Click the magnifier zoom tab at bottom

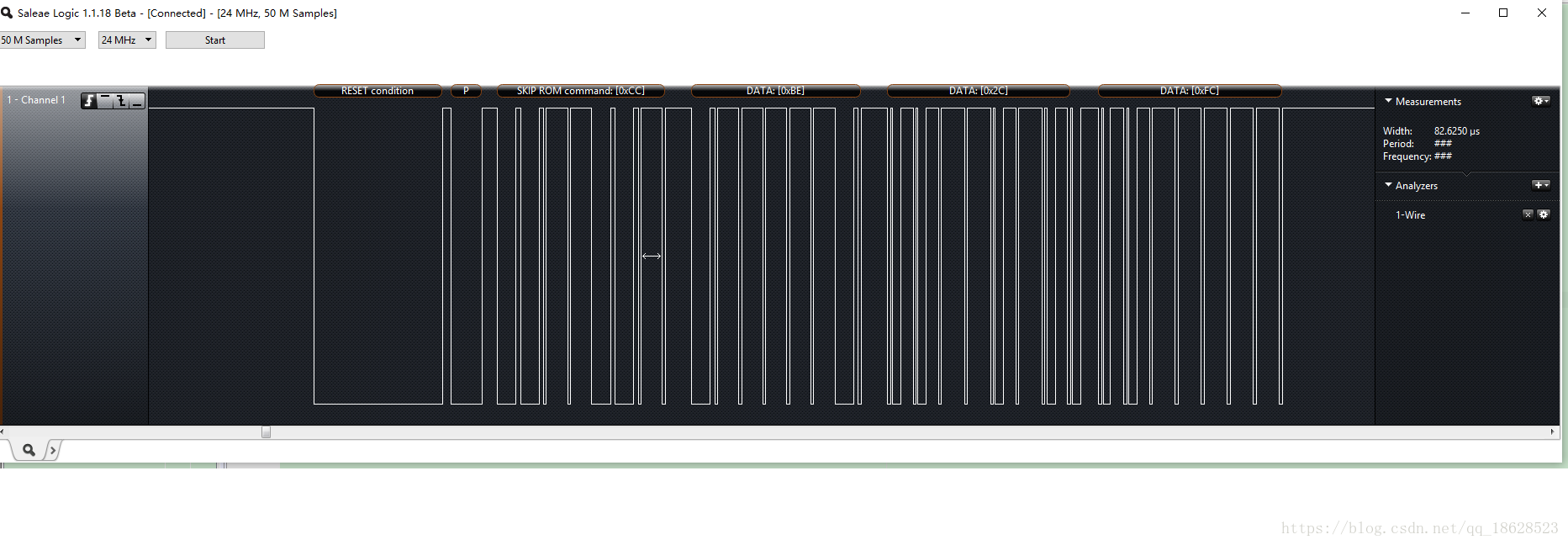coord(29,450)
